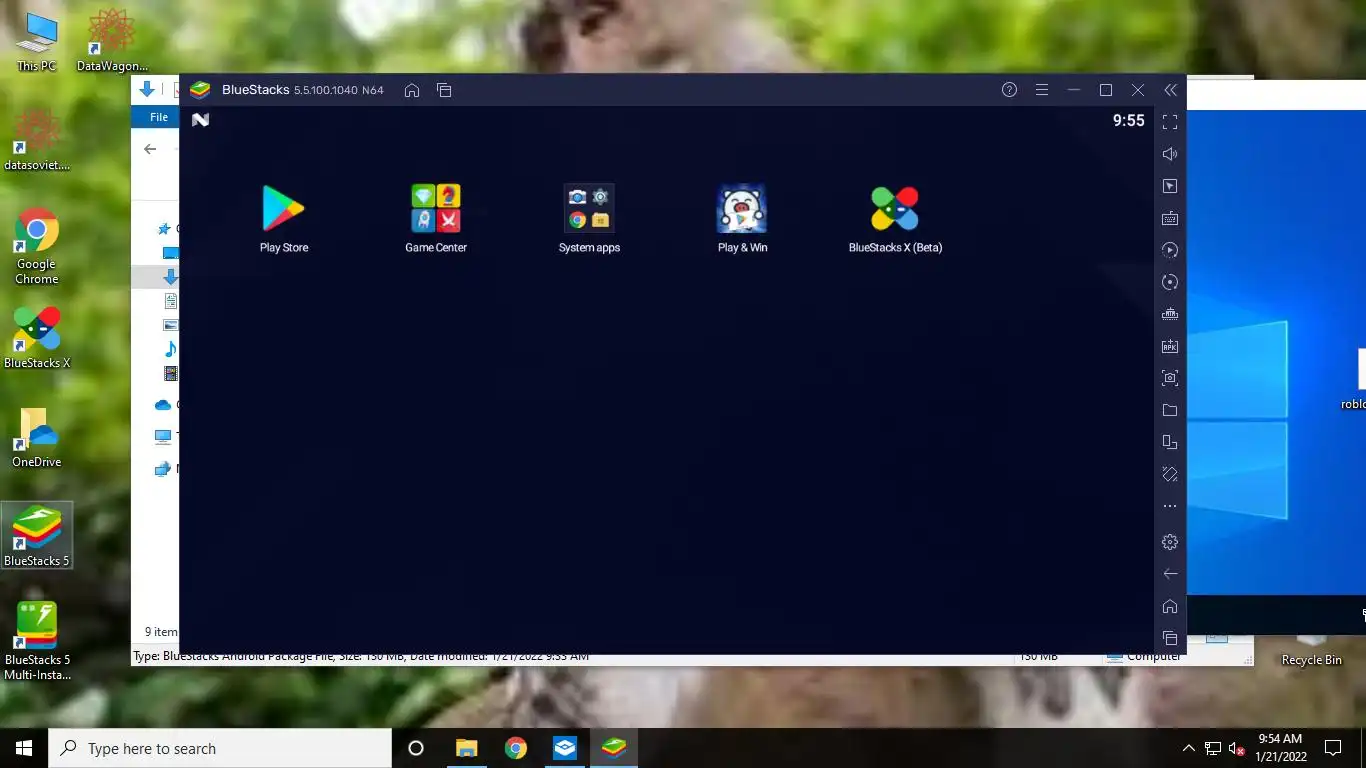Show hidden system tray icons
This screenshot has width=1366, height=768.
(x=1188, y=748)
